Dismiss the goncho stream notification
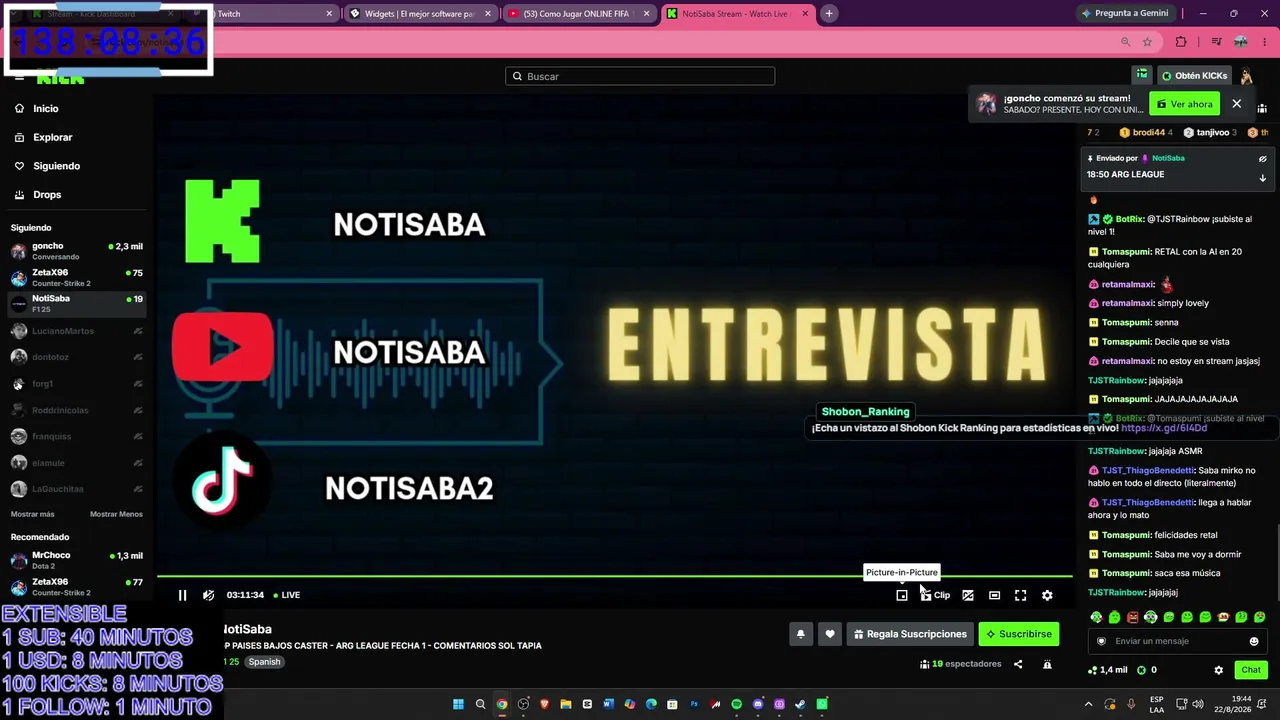The image size is (1280, 720). click(1236, 104)
